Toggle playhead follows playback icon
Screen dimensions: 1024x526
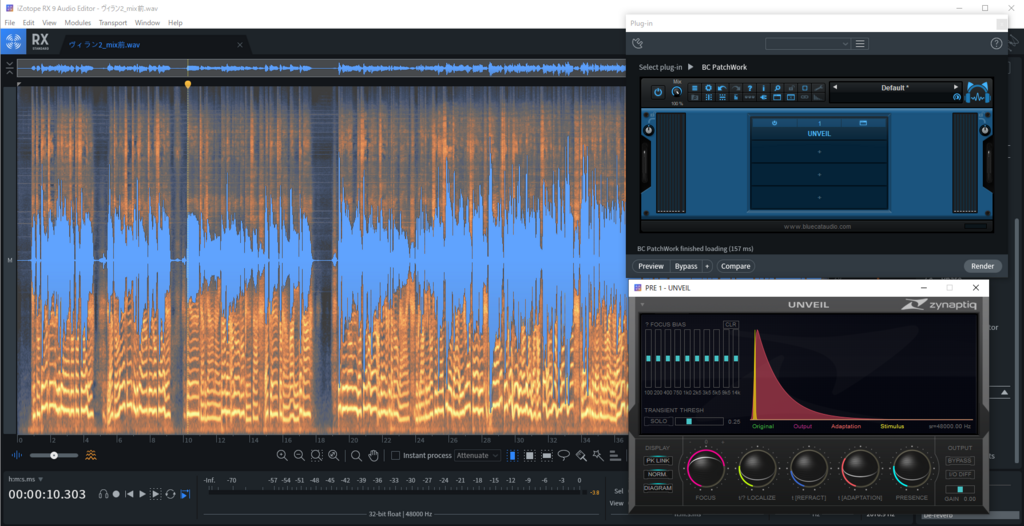coord(185,494)
